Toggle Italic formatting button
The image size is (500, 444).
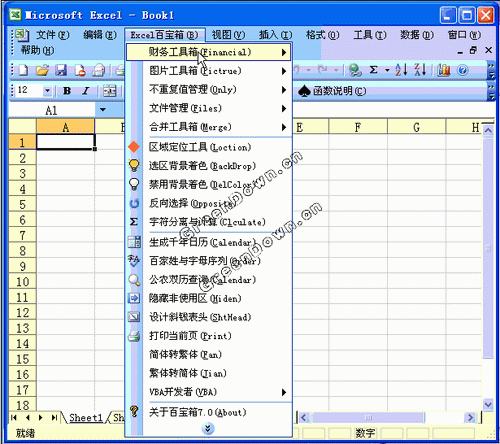click(86, 91)
